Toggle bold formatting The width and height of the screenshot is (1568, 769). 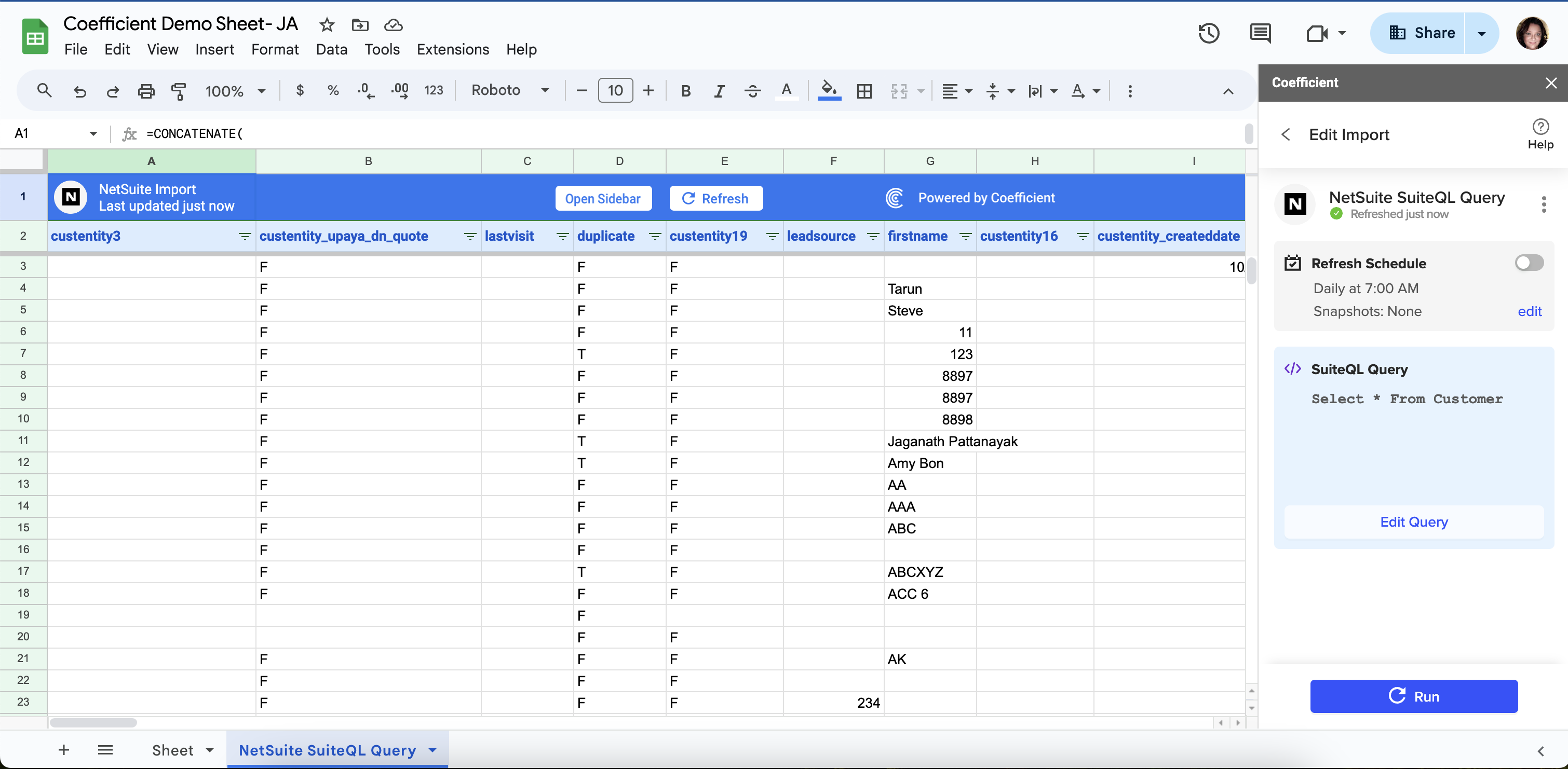coord(685,91)
